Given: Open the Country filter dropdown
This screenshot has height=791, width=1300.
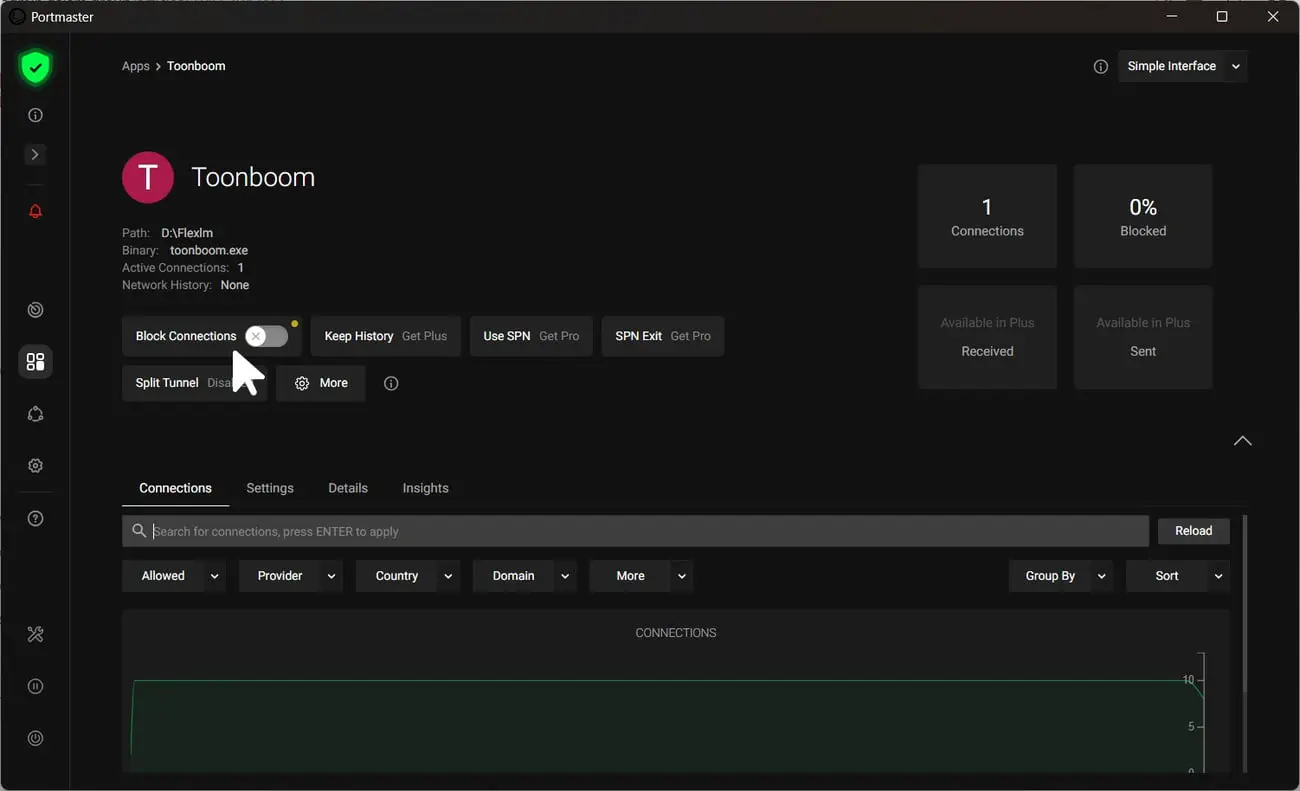Looking at the screenshot, I should (408, 576).
